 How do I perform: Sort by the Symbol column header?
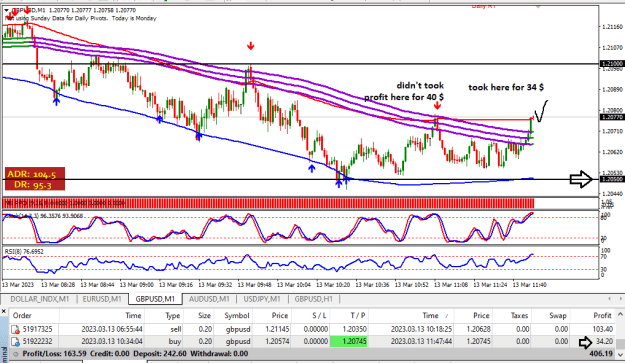point(236,316)
